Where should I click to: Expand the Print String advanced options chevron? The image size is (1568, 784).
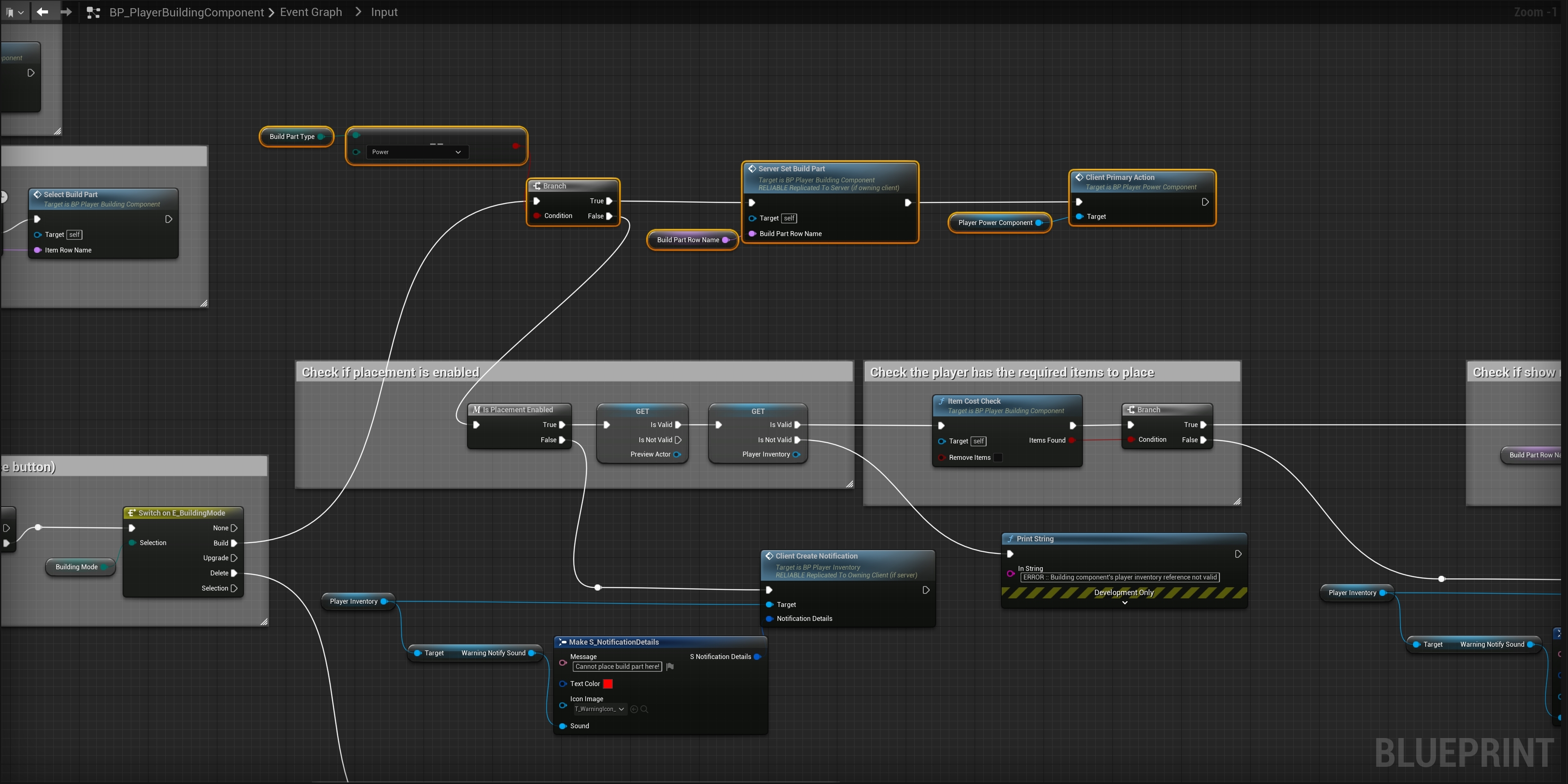pos(1124,603)
